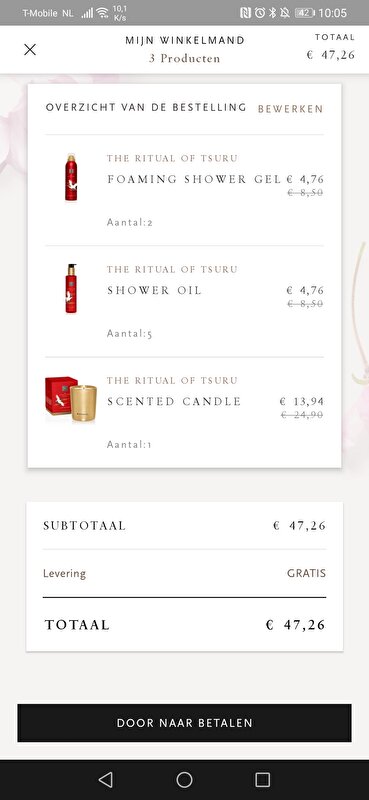Screen dimensions: 369x800
Task: Select the Scented Candle product title
Action: click(x=174, y=402)
